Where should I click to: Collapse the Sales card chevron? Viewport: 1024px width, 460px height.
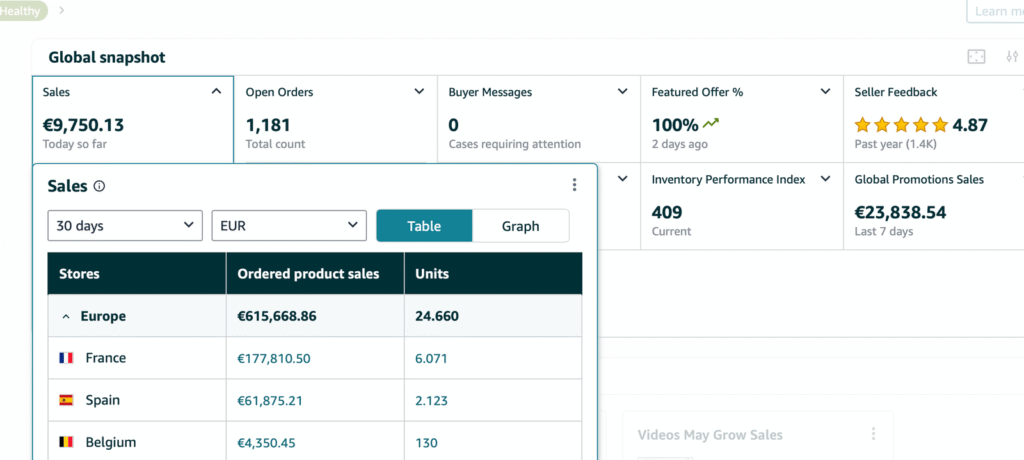click(216, 92)
